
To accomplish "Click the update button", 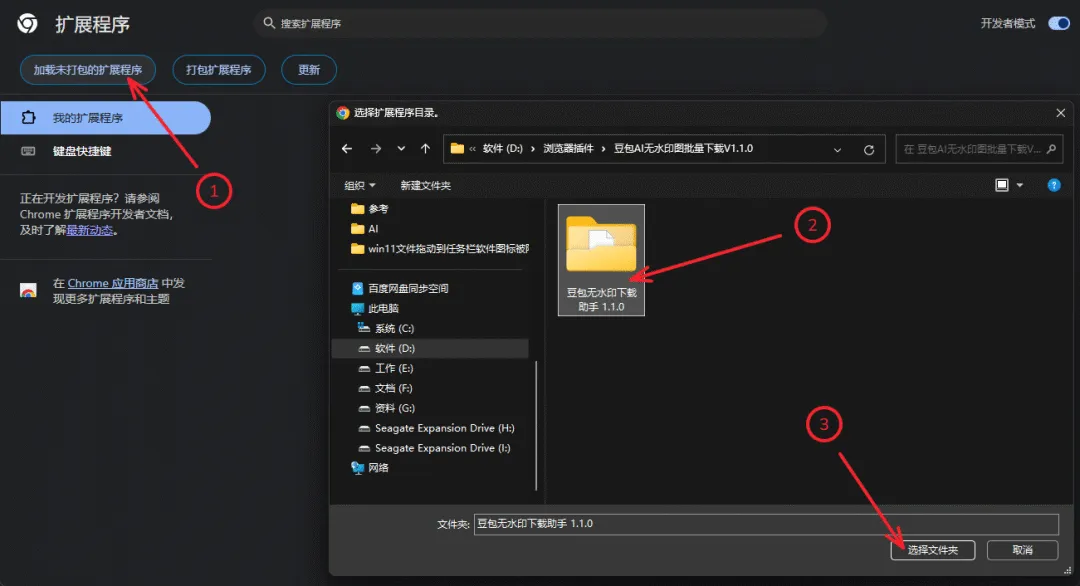I will point(309,70).
